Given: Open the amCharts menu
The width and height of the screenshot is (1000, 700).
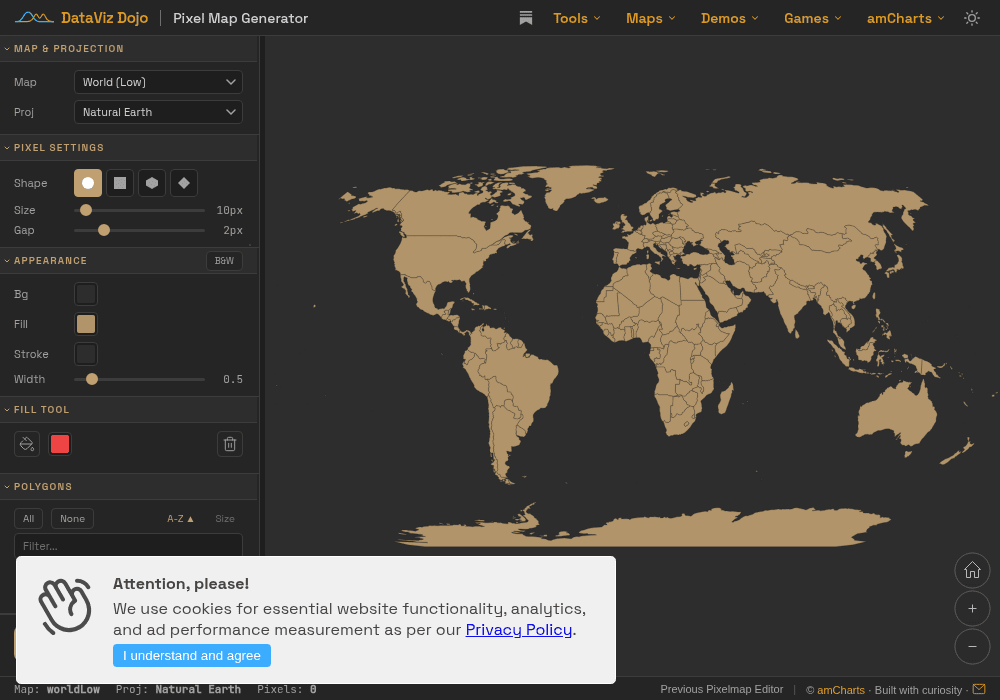Looking at the screenshot, I should click(906, 18).
